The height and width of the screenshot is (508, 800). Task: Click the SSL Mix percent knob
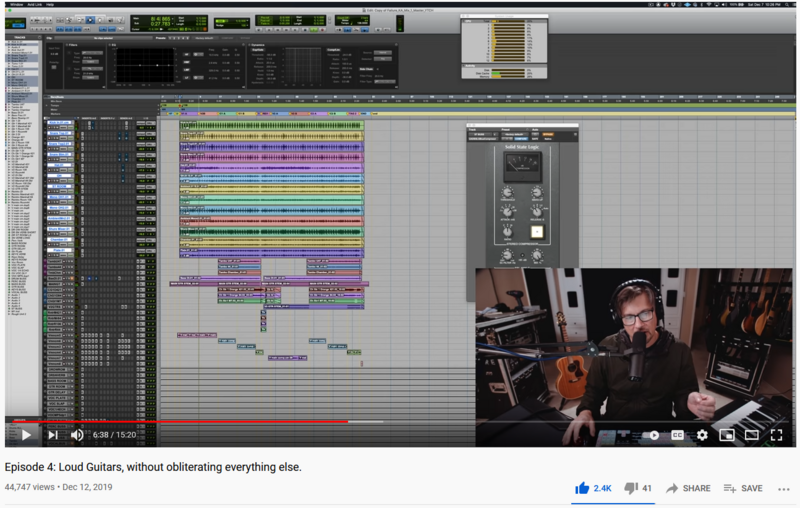coord(537,255)
